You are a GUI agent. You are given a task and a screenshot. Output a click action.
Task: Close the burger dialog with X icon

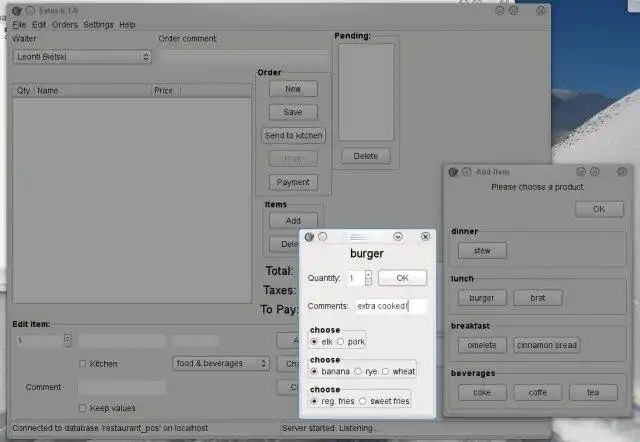(x=425, y=237)
